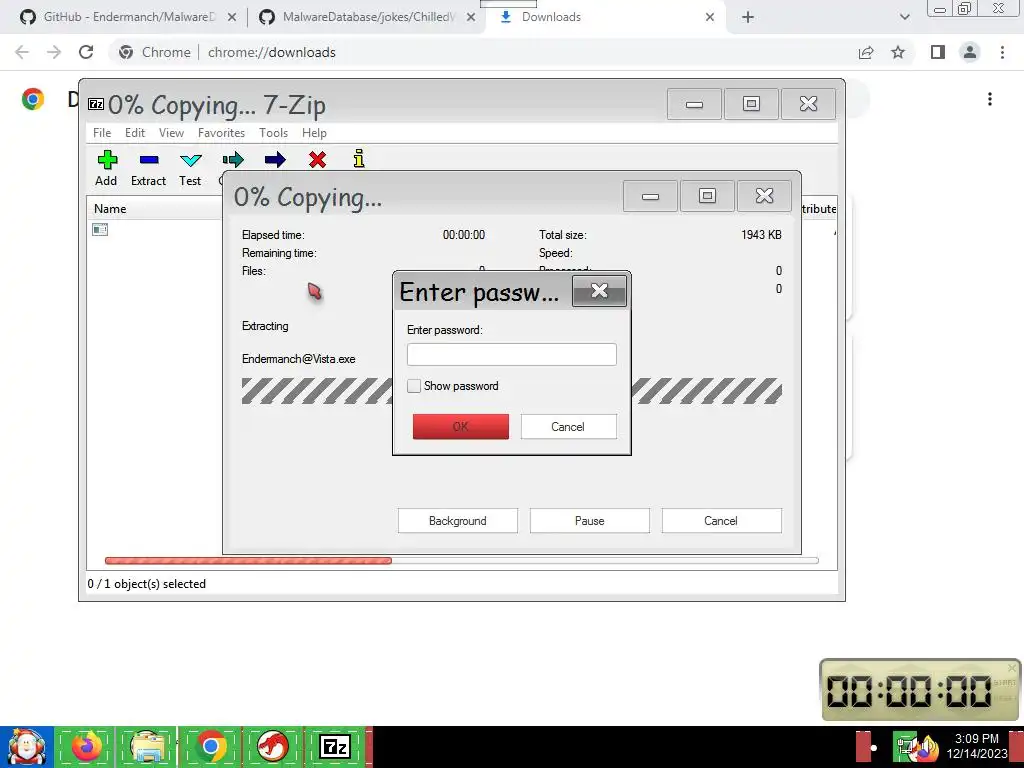Image resolution: width=1024 pixels, height=768 pixels.
Task: Click Cancel in the Copying progress dialog
Action: tap(721, 520)
